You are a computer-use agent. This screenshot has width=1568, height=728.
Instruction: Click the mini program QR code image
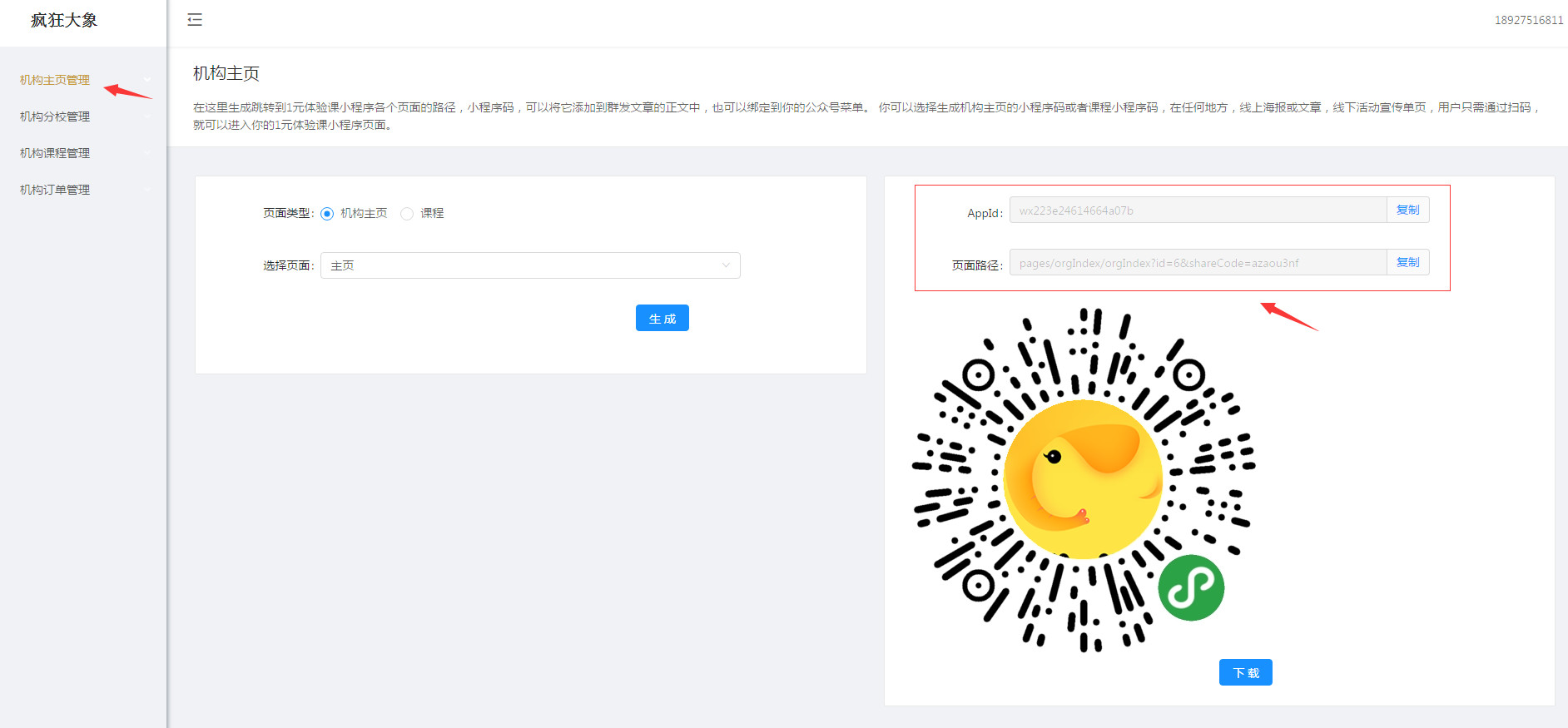pyautogui.click(x=1084, y=479)
